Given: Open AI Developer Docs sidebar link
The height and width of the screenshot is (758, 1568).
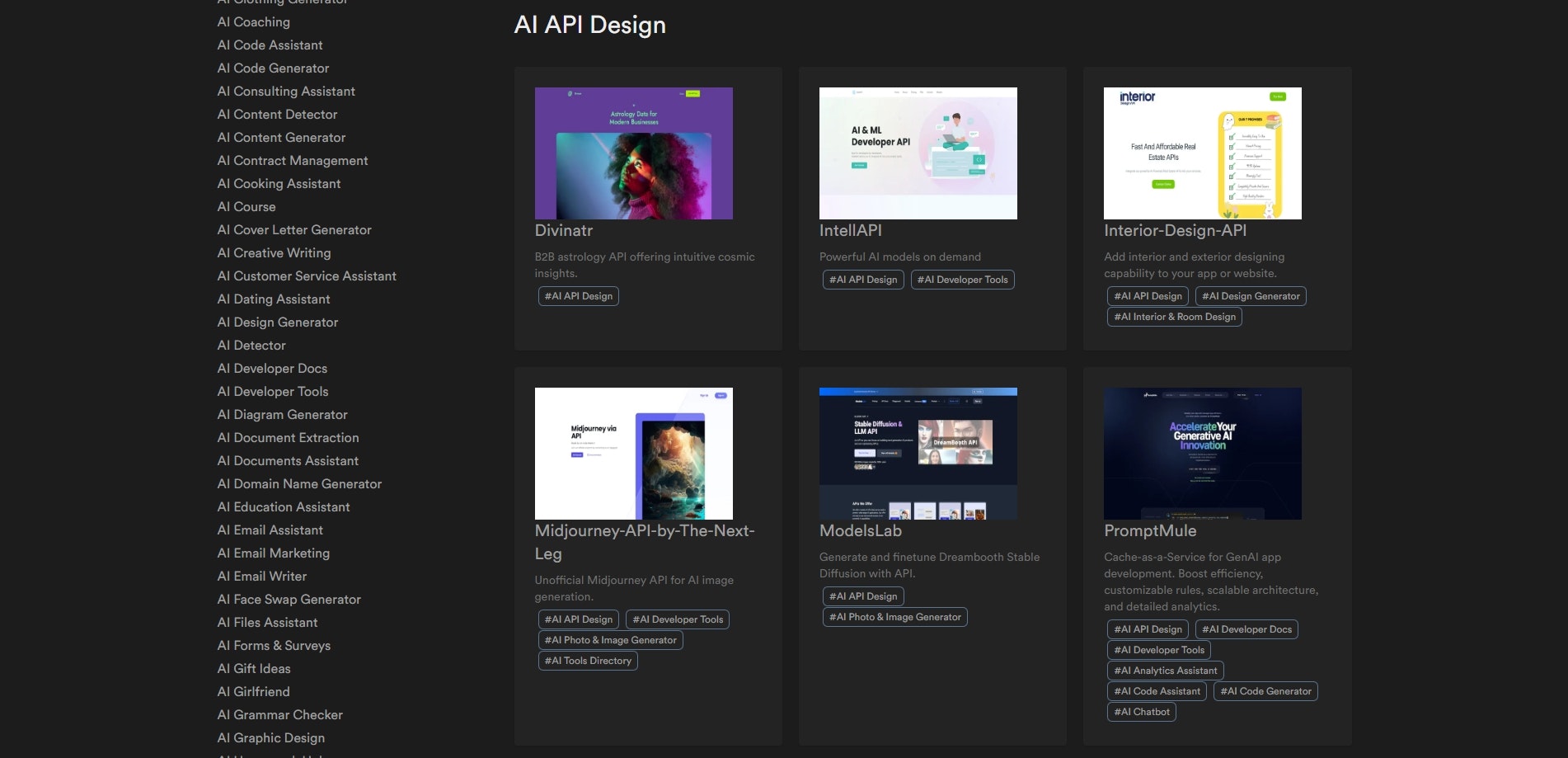Looking at the screenshot, I should click(272, 369).
